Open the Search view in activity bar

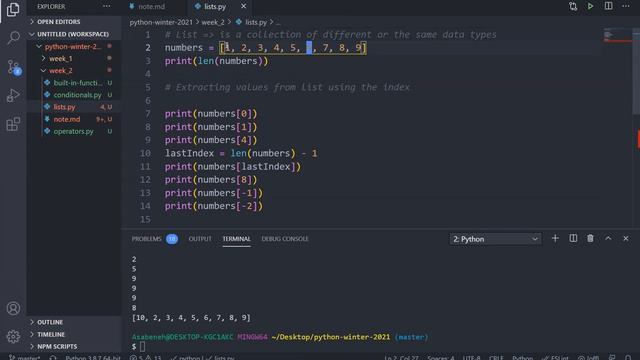13,38
